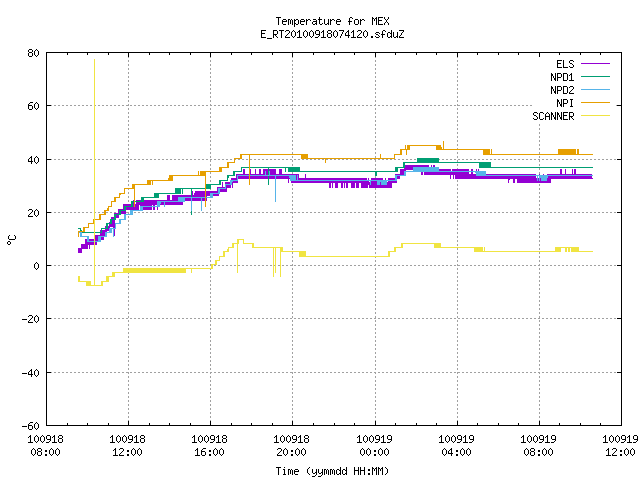The width and height of the screenshot is (640, 480).
Task: Click the °C y-axis unit label
Action: (11, 240)
